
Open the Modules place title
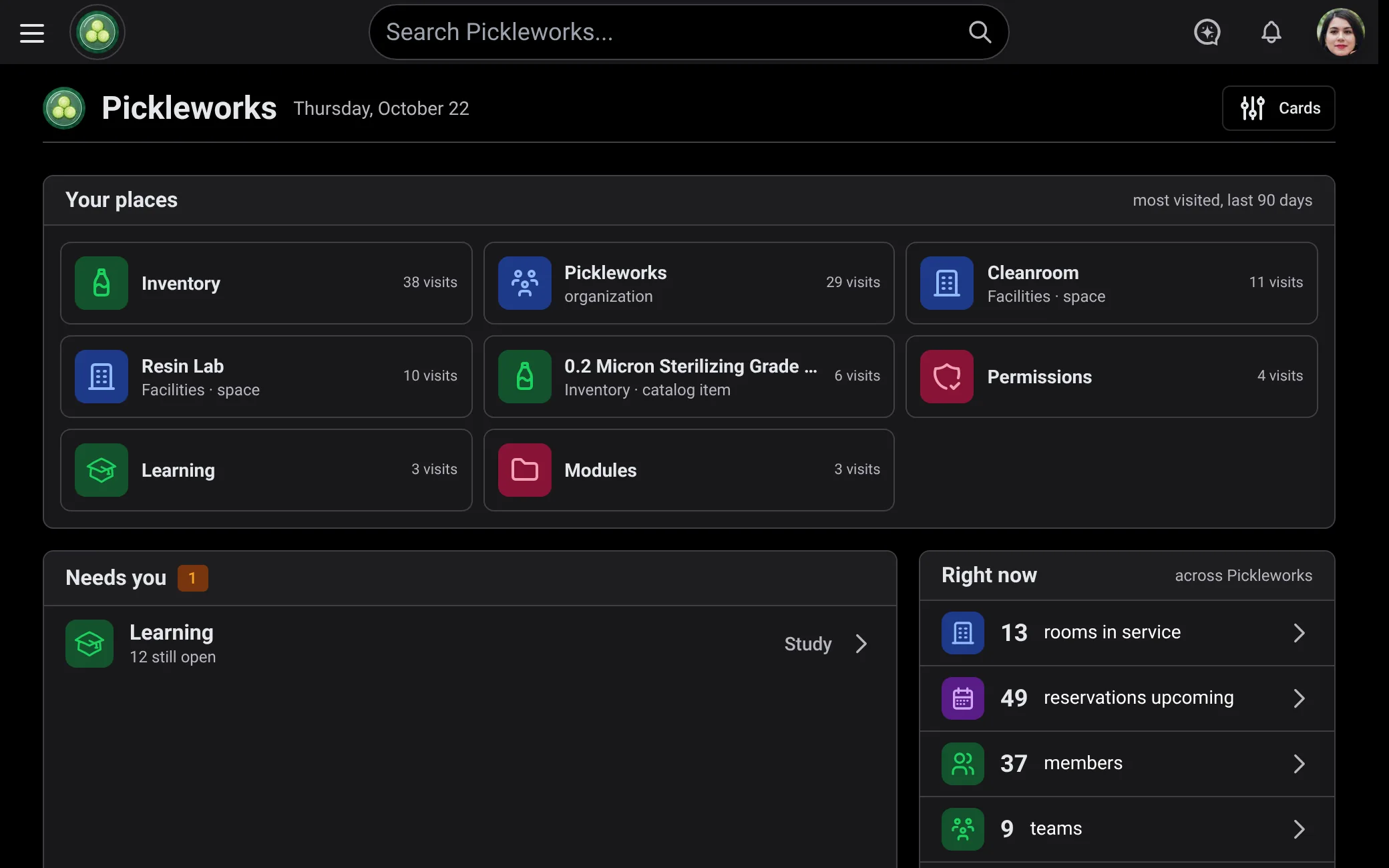coord(600,470)
